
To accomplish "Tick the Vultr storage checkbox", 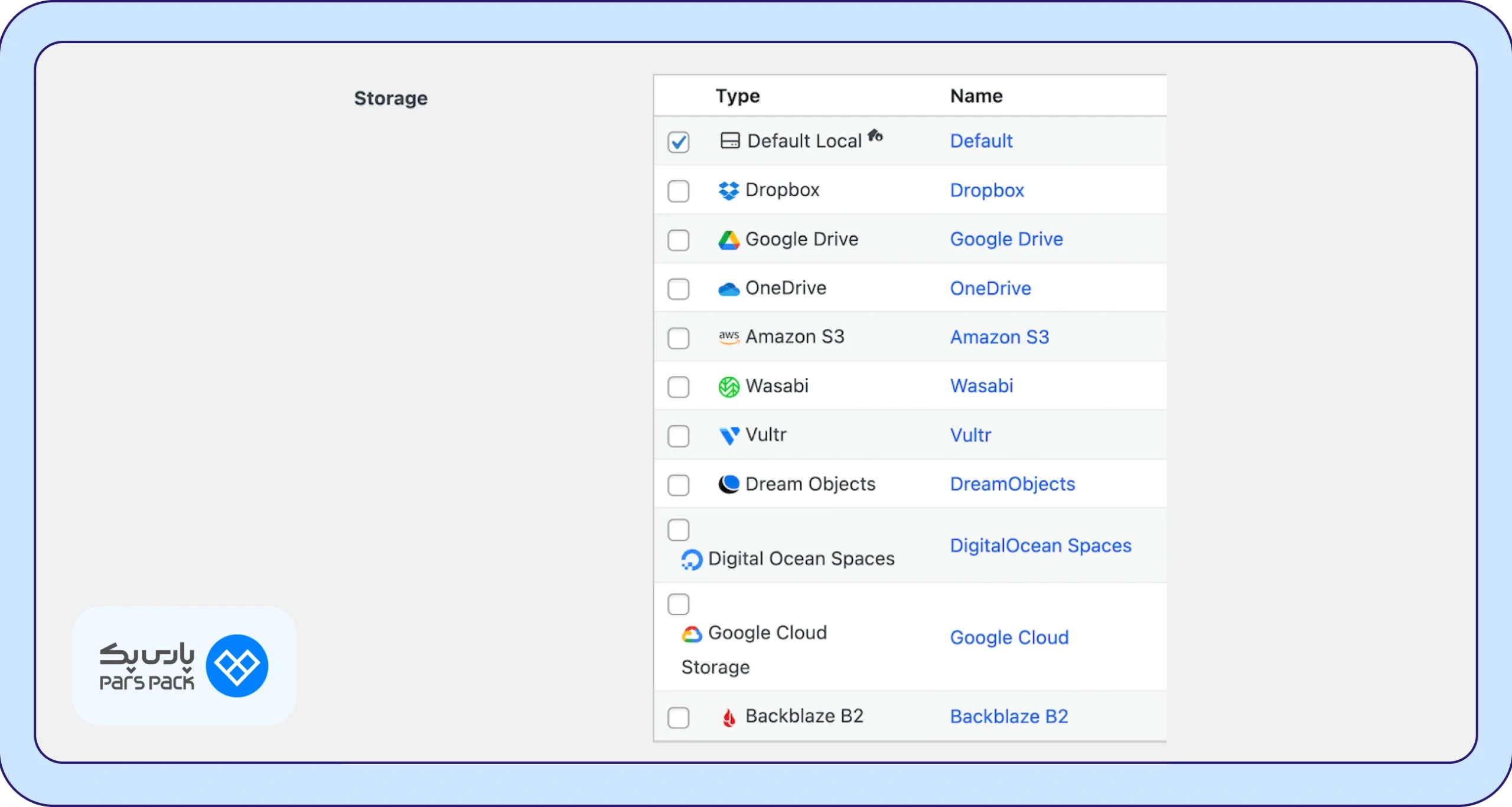I will pos(679,436).
